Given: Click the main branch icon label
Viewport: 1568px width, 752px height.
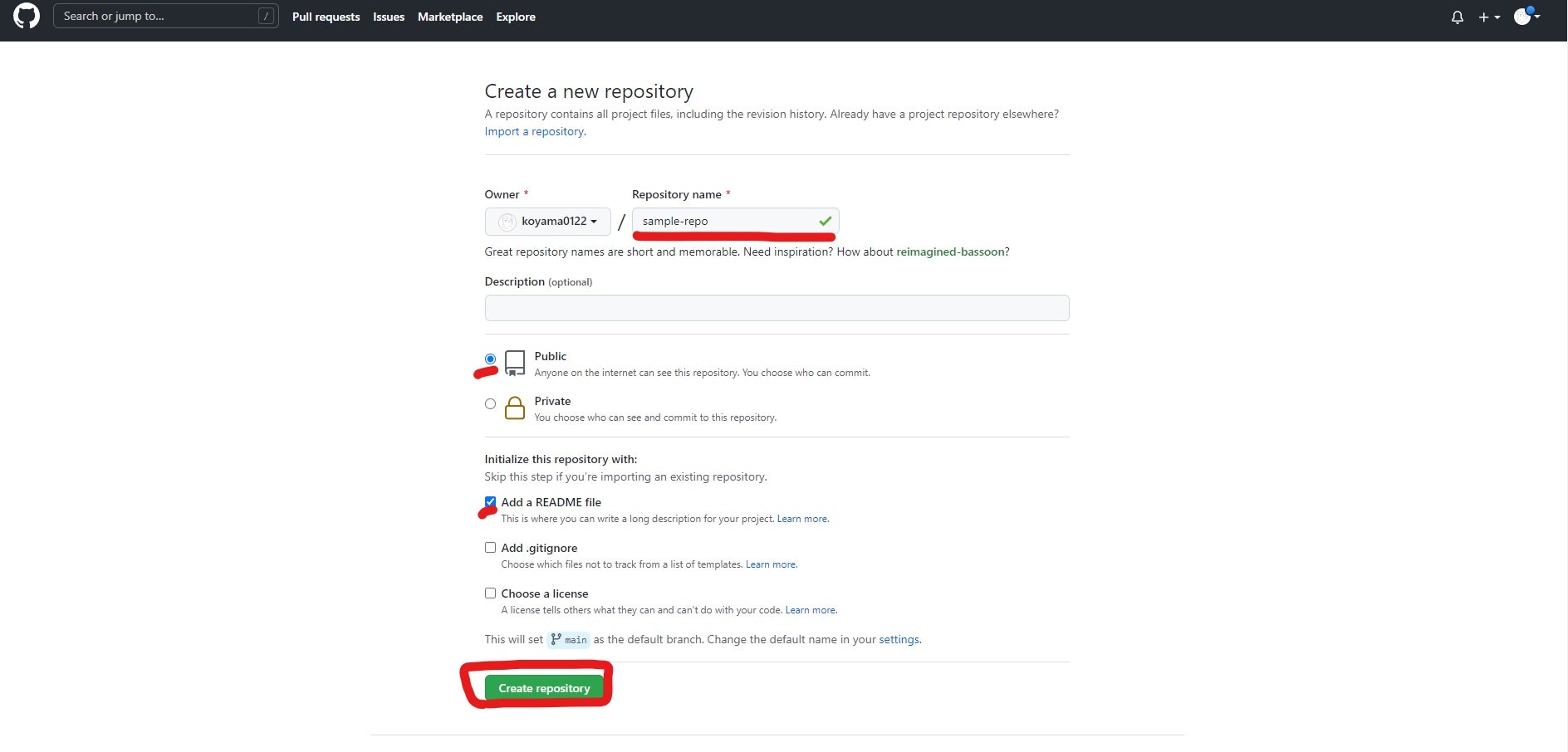Looking at the screenshot, I should click(569, 639).
